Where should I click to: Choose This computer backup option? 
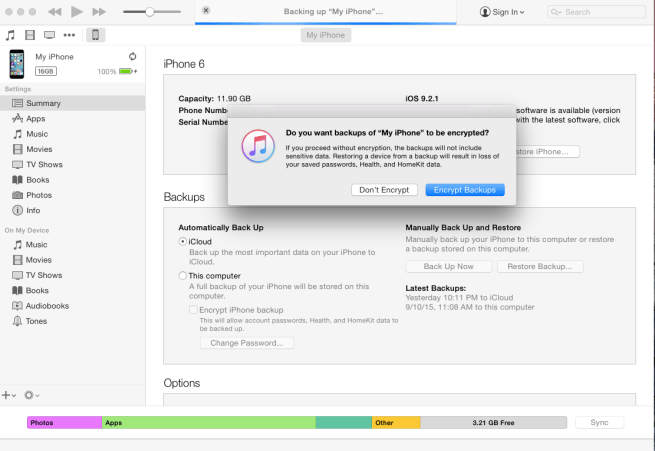(x=182, y=275)
